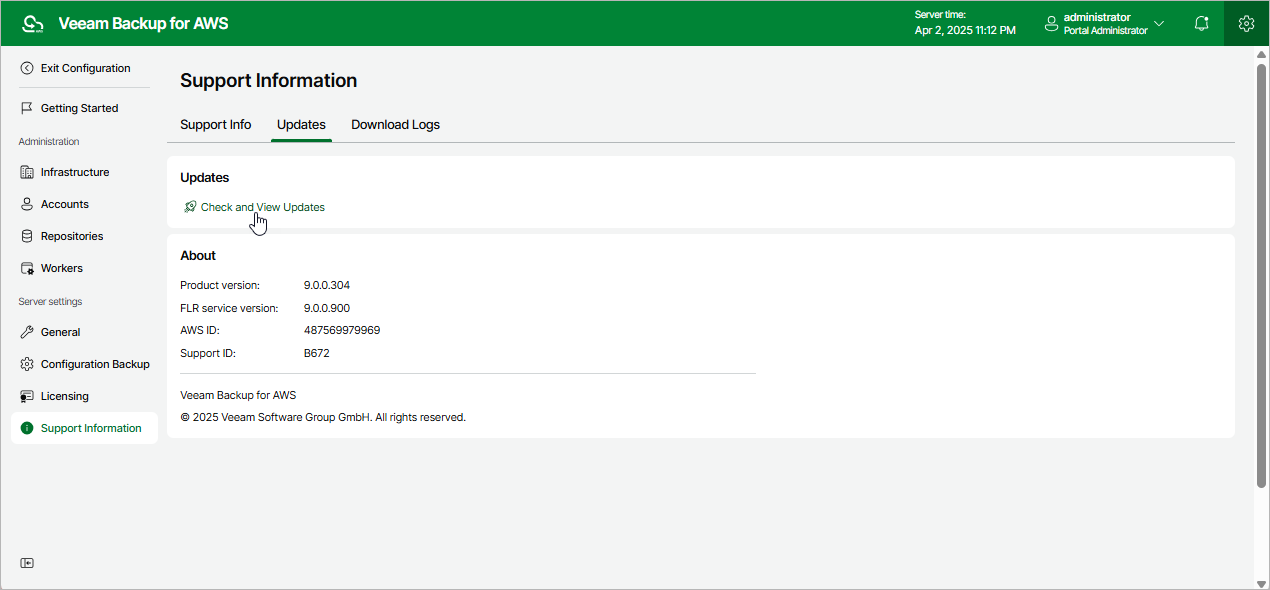Open Configuration Backup settings
The height and width of the screenshot is (590, 1270).
[x=95, y=364]
